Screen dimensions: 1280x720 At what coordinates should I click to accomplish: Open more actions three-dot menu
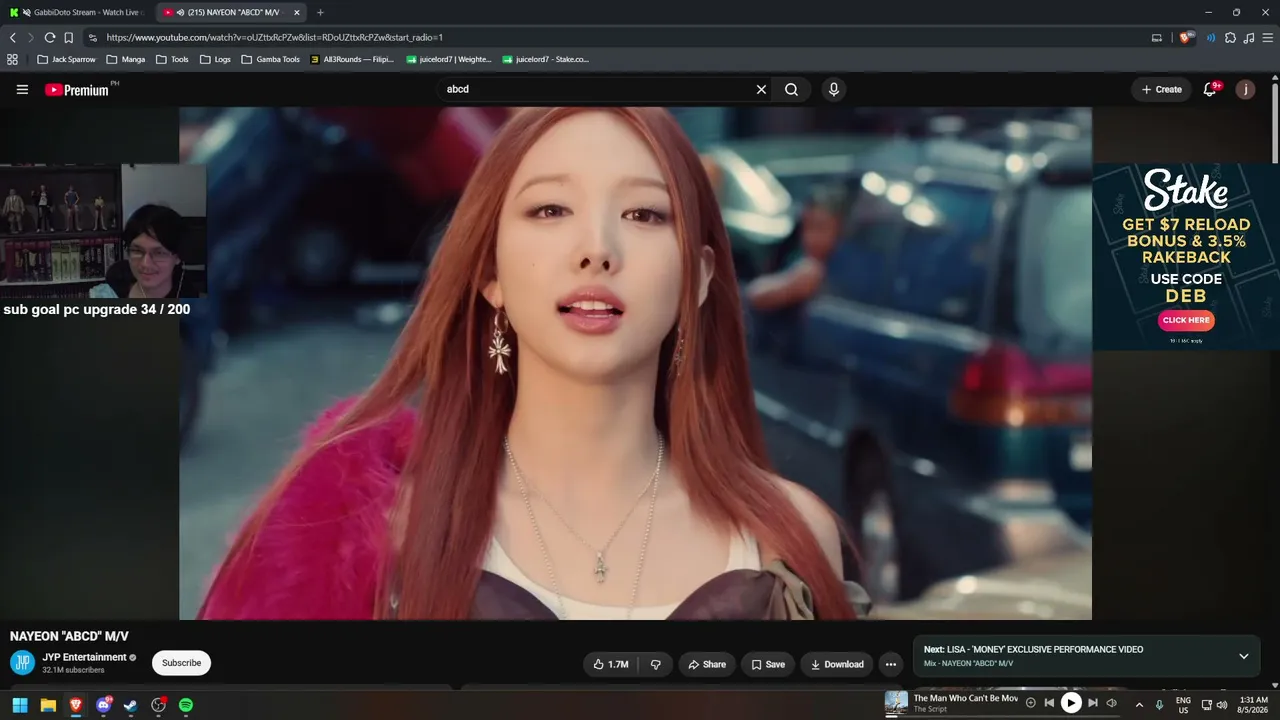click(891, 664)
